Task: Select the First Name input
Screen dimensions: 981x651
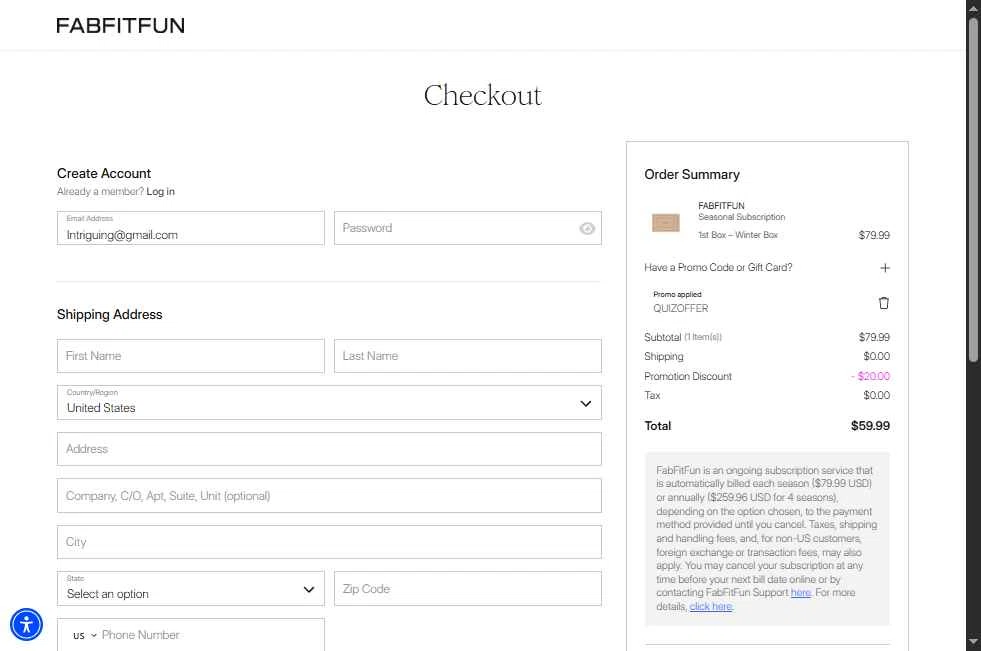Action: coord(191,356)
